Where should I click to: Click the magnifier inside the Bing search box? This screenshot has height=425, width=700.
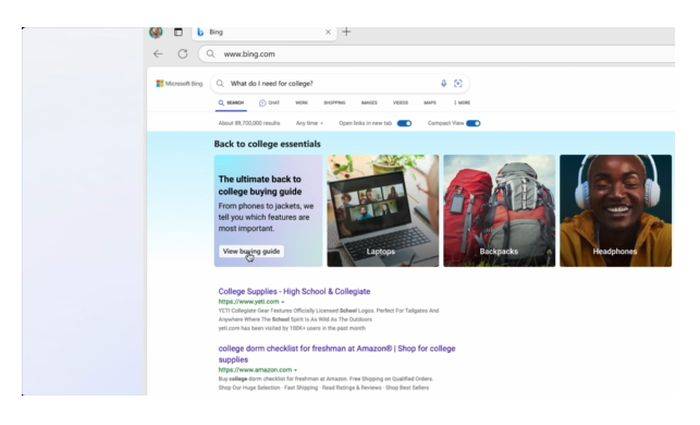pyautogui.click(x=220, y=83)
